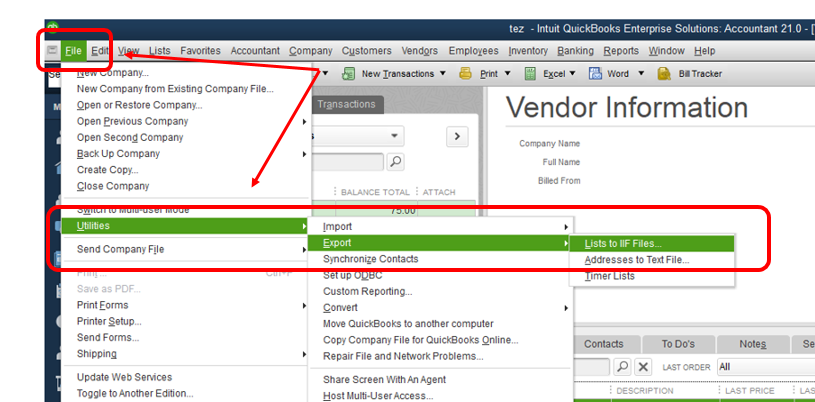Open the Help menu
Screen dimensions: 815x402
[x=704, y=51]
